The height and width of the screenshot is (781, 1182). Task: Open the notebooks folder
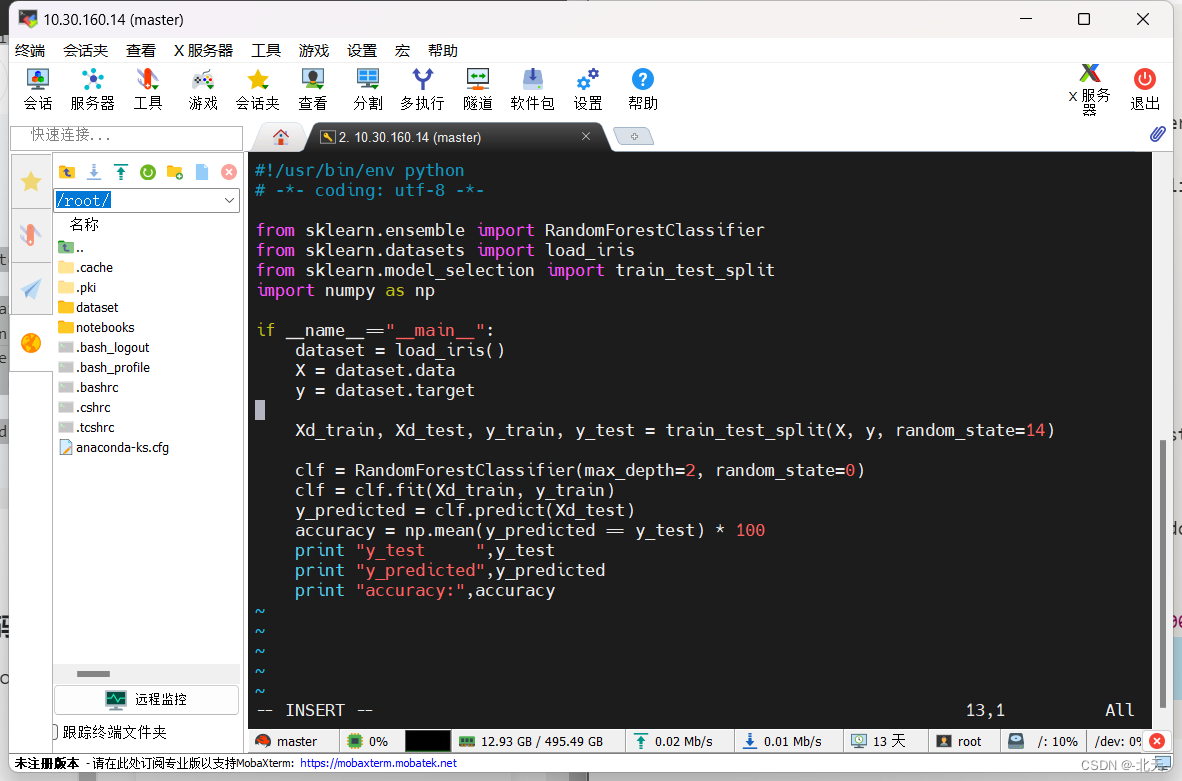tap(104, 327)
